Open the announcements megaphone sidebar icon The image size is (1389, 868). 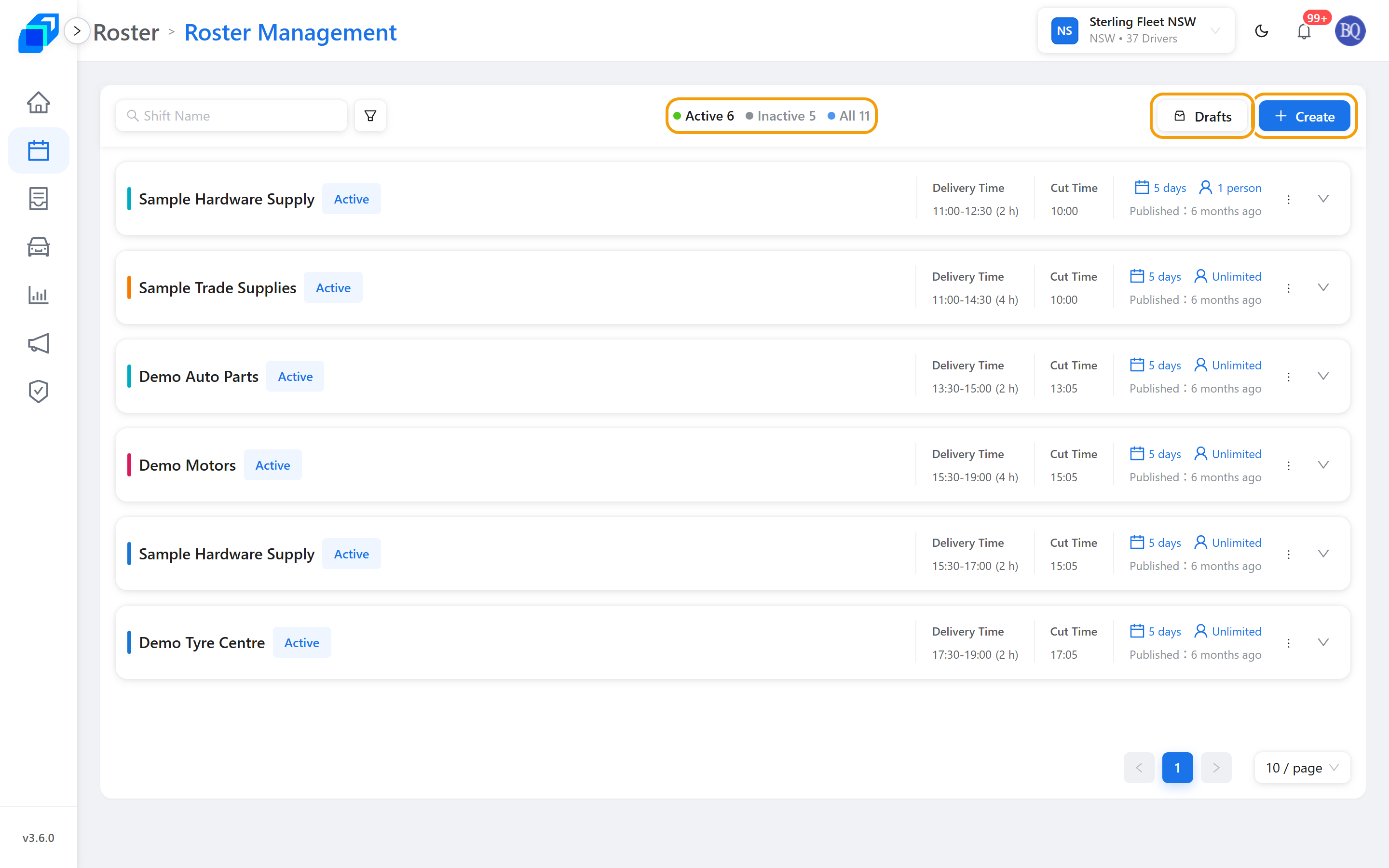point(39,343)
